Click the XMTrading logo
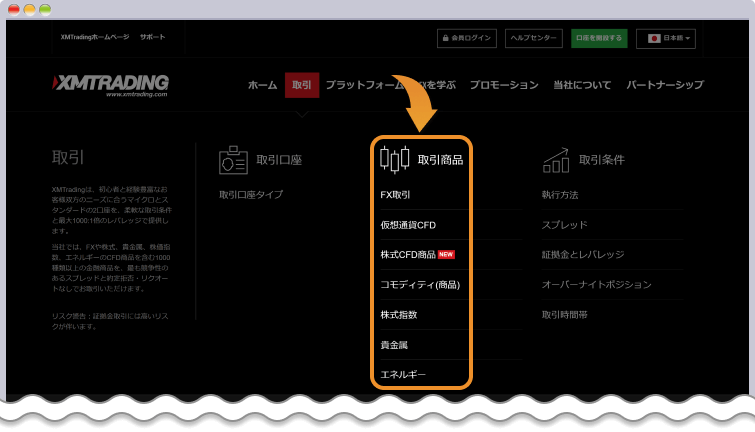Viewport: 755px width, 432px height. 110,86
